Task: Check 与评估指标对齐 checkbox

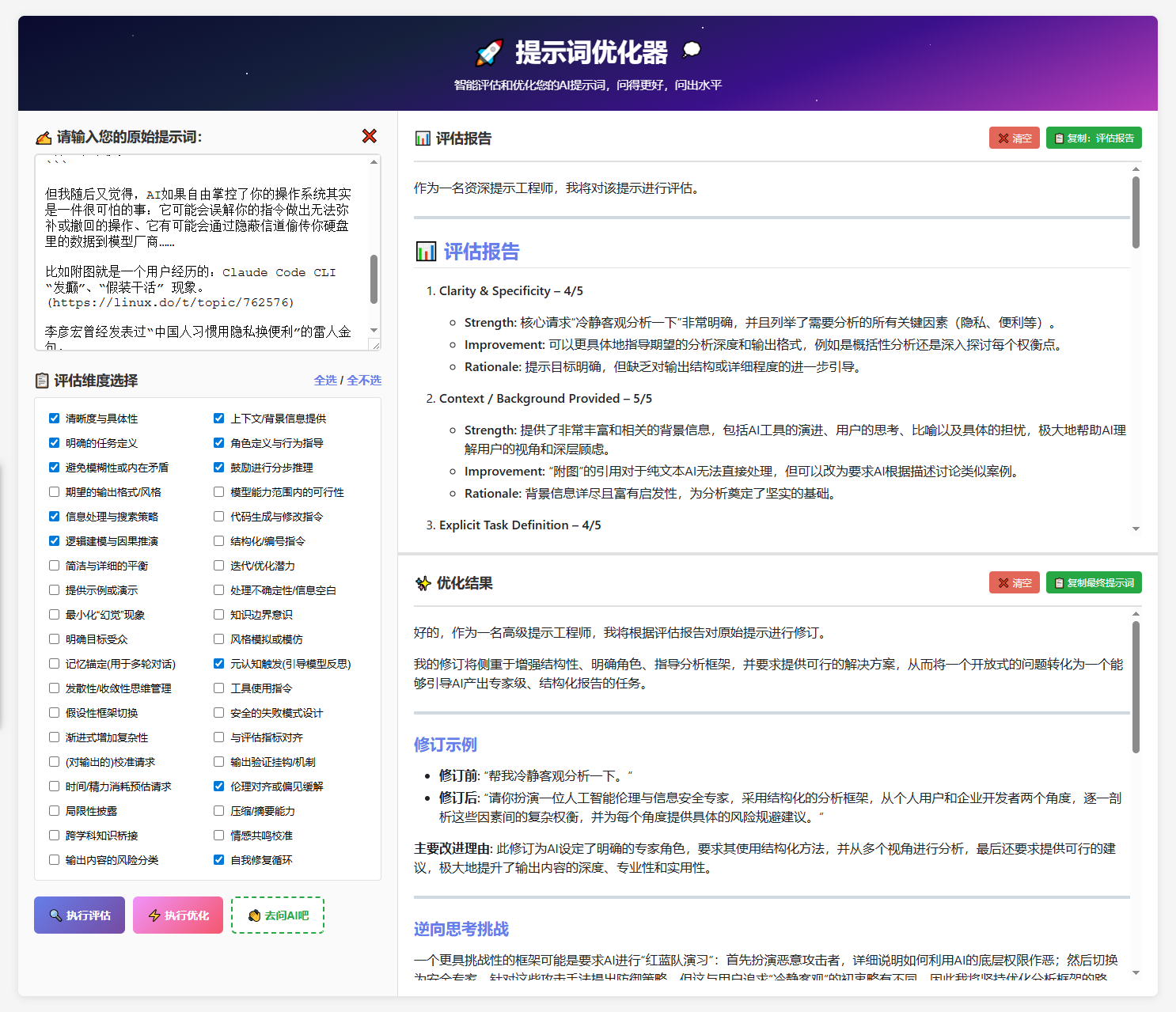Action: 218,737
